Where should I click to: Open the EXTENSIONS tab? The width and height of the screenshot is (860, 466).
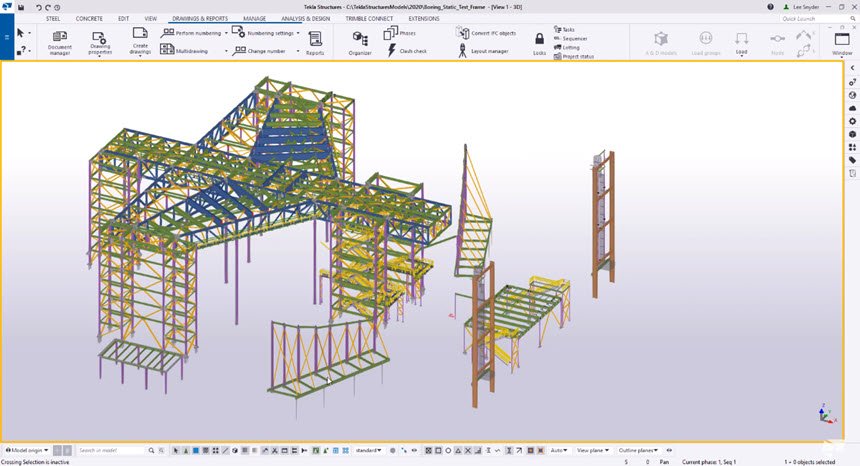point(424,19)
